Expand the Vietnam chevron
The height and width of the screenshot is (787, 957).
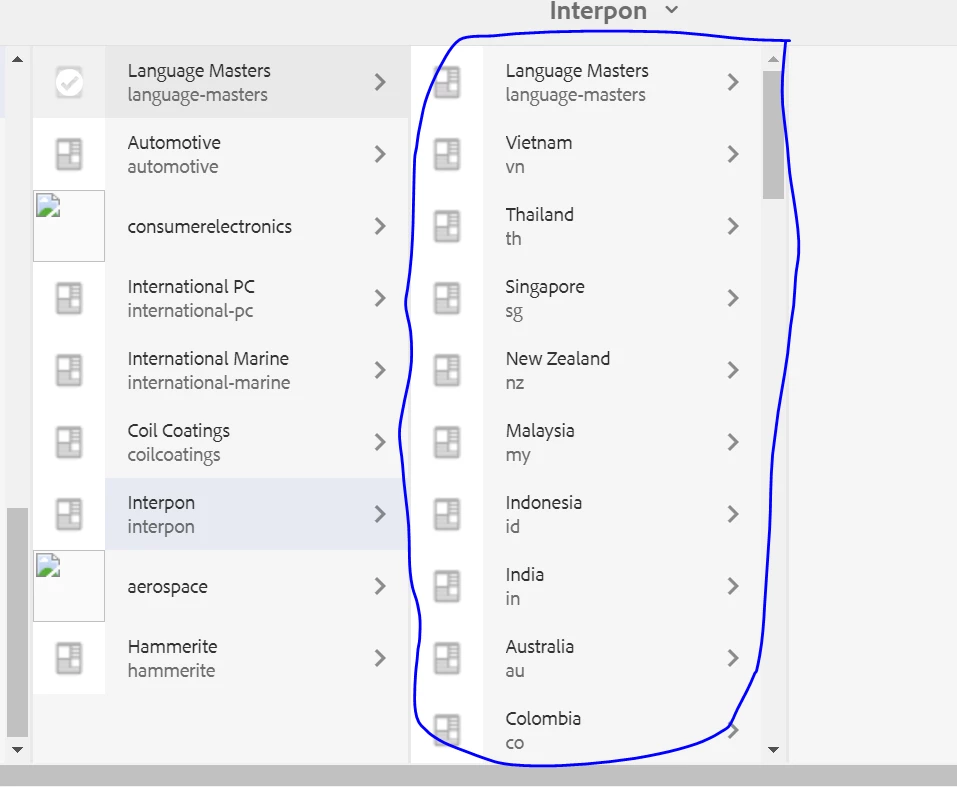[734, 154]
